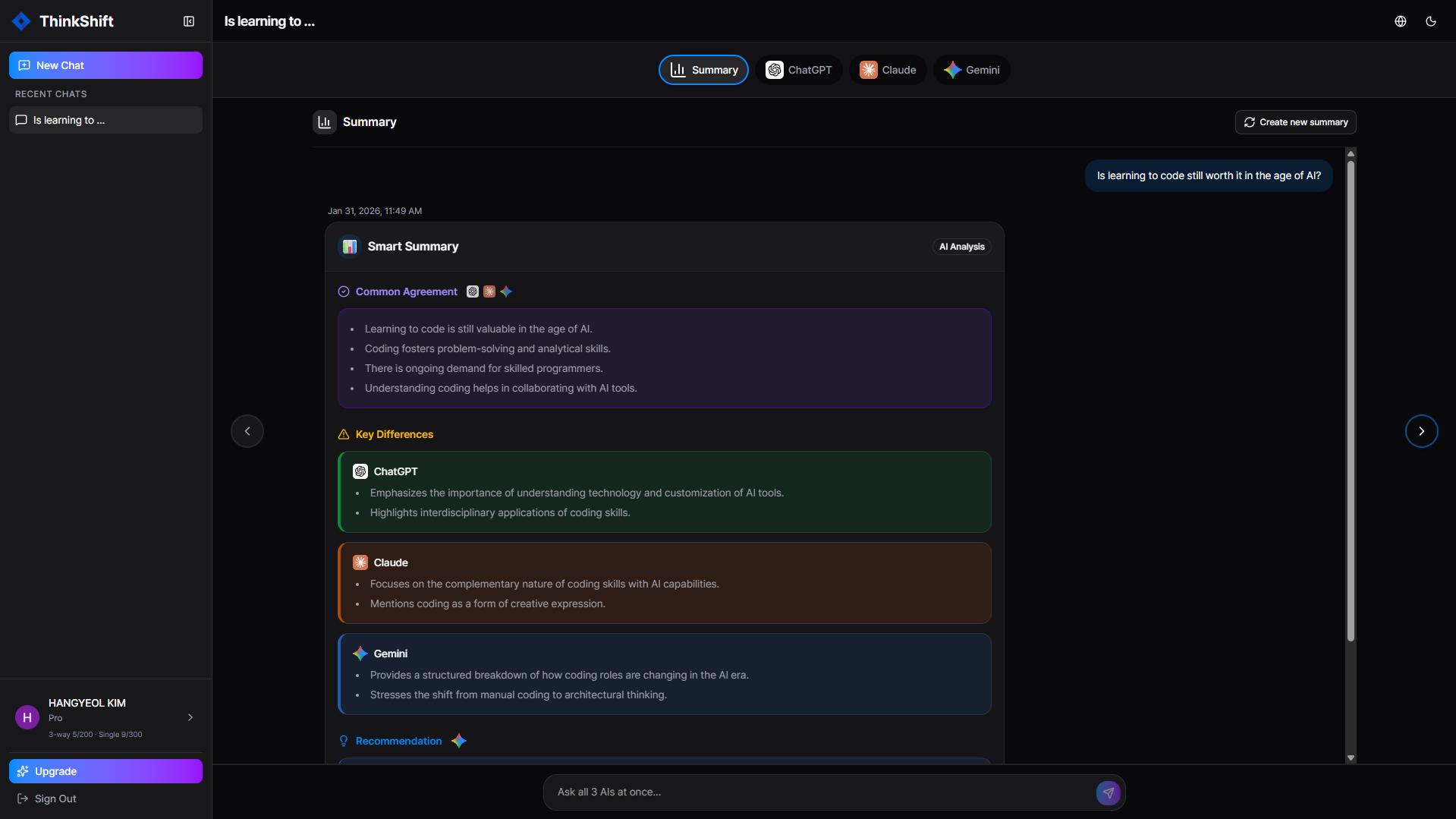This screenshot has height=819, width=1456.
Task: Click the ChatGPT logo beside Common Agreement
Action: click(x=472, y=291)
